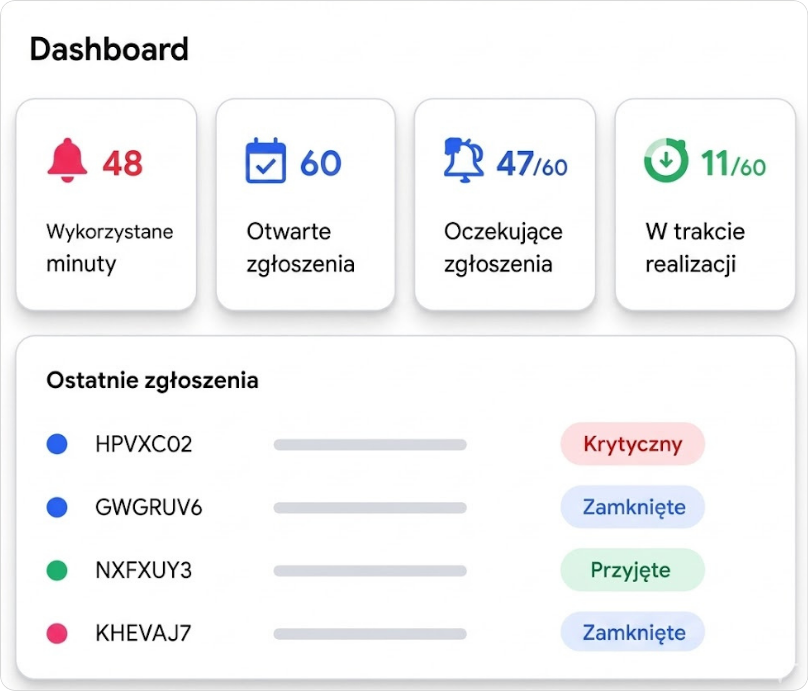The width and height of the screenshot is (809, 692).
Task: Click the pink dot beside KHEVAJ7
Action: [x=57, y=633]
